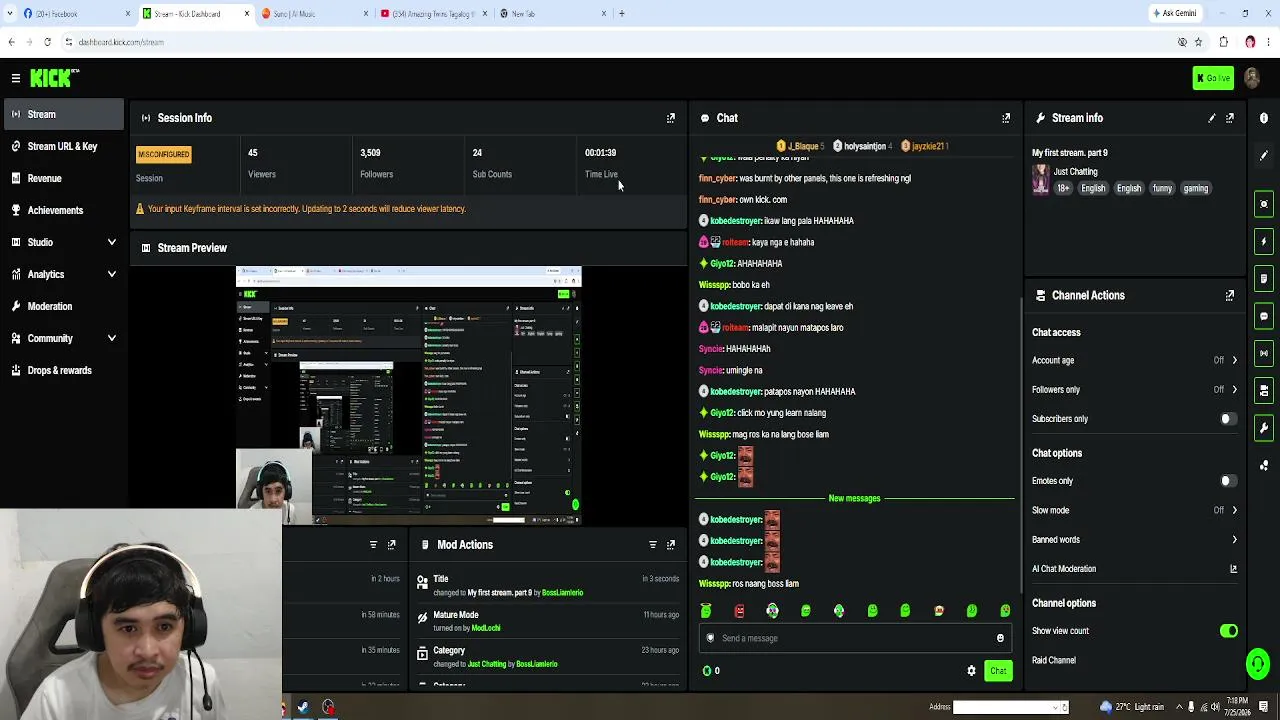Screen dimensions: 1280x720
Task: Open browser extensions puzzle icon
Action: click(1224, 42)
